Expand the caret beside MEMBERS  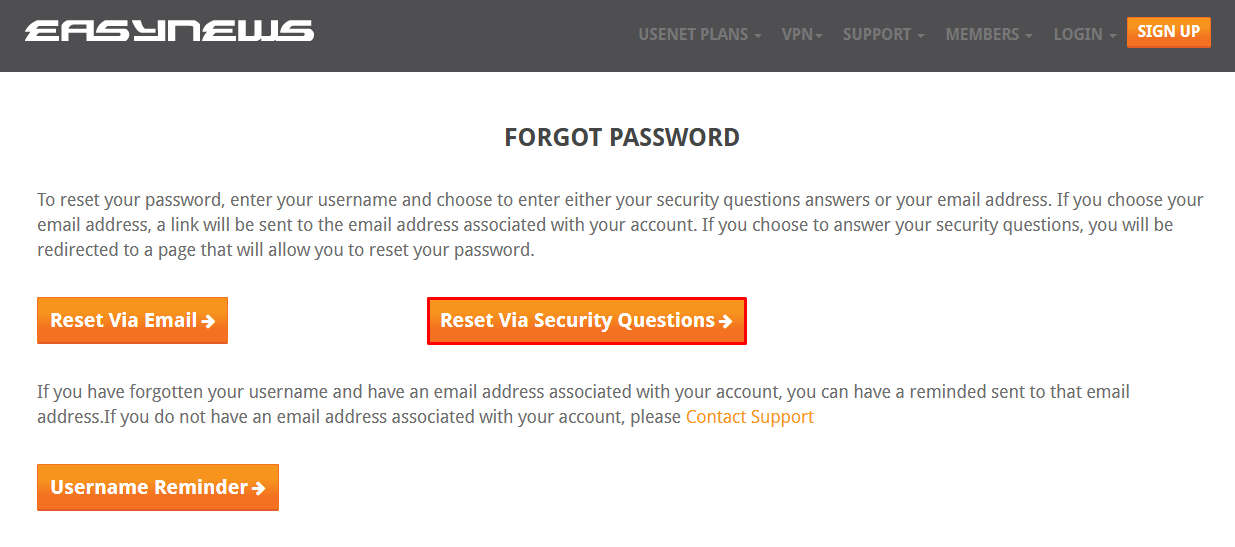coord(1029,36)
